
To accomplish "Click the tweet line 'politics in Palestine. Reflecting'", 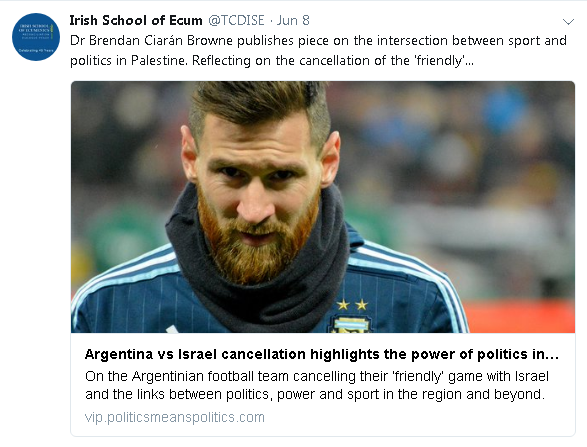I will (x=160, y=61).
